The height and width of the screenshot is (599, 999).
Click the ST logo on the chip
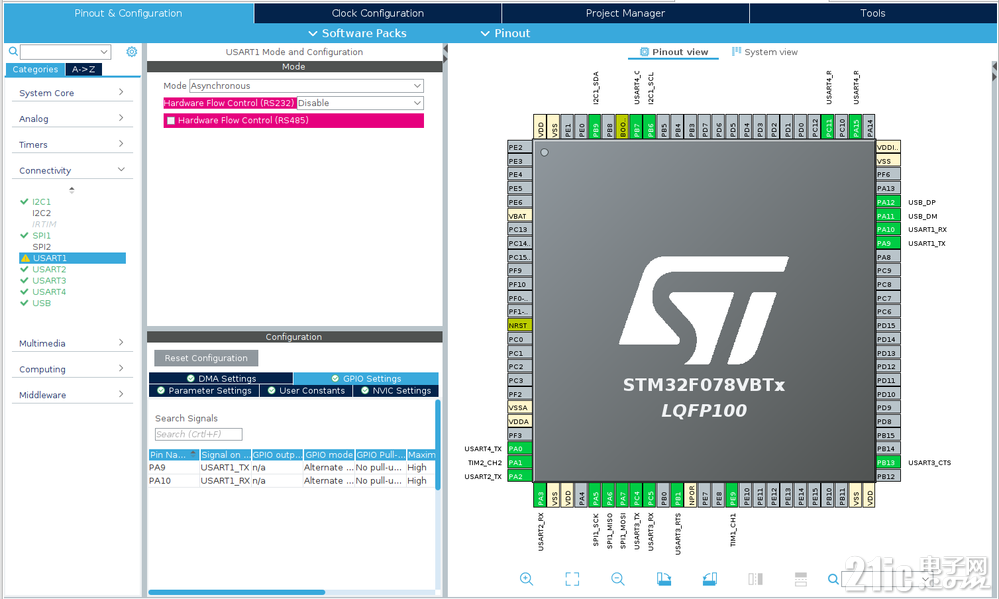[x=703, y=309]
